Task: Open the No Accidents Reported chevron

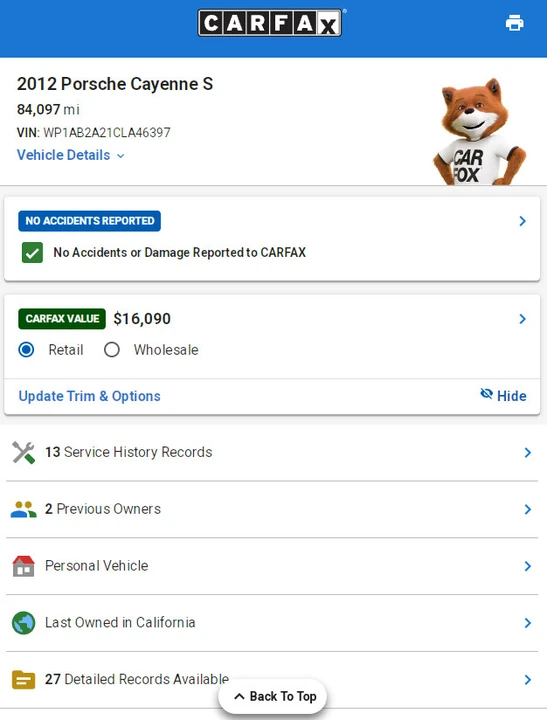Action: coord(522,221)
